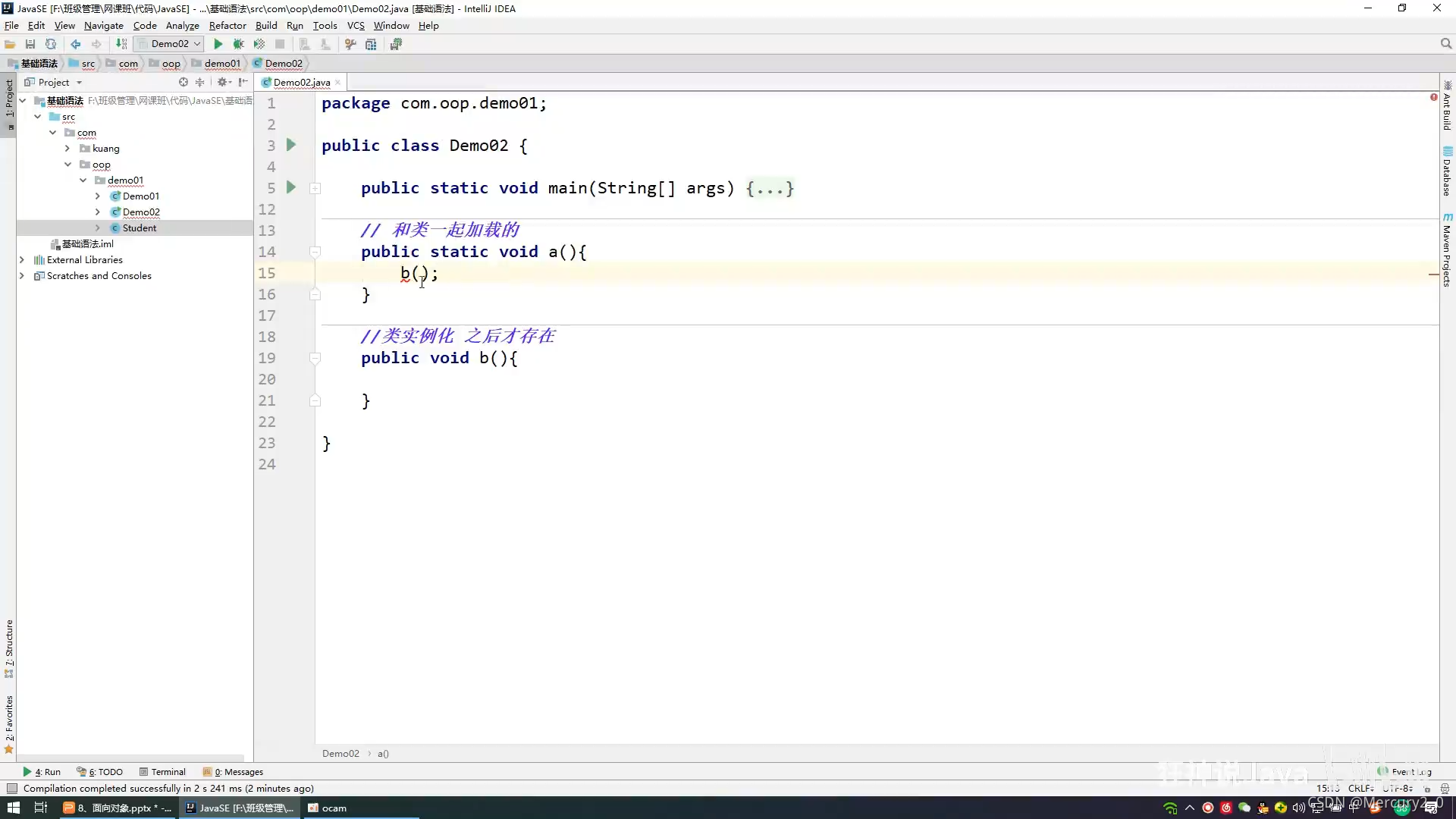
Task: Click the Search Everywhere magnifier
Action: pos(1446,44)
